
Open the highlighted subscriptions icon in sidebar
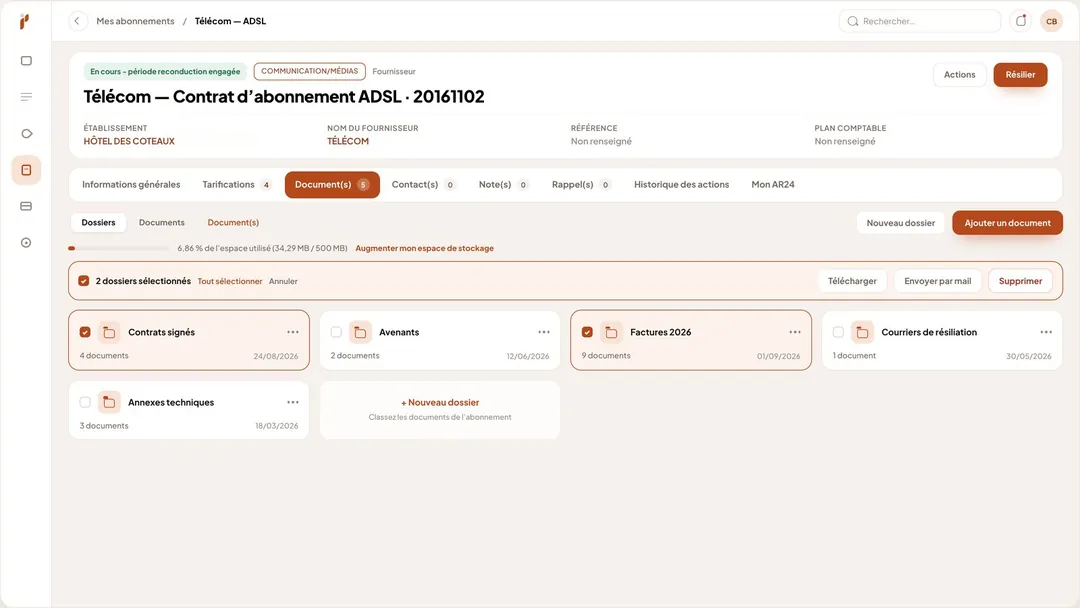tap(26, 170)
